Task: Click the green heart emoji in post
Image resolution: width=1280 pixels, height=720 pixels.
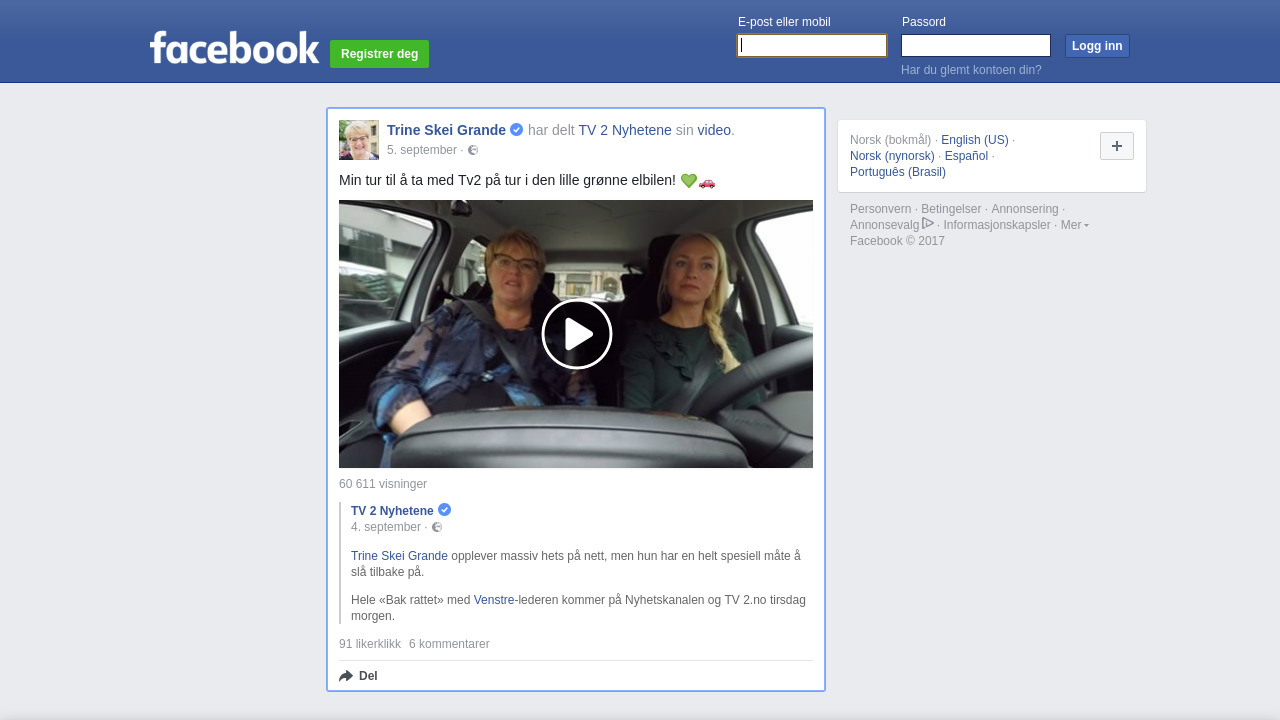Action: (x=688, y=181)
